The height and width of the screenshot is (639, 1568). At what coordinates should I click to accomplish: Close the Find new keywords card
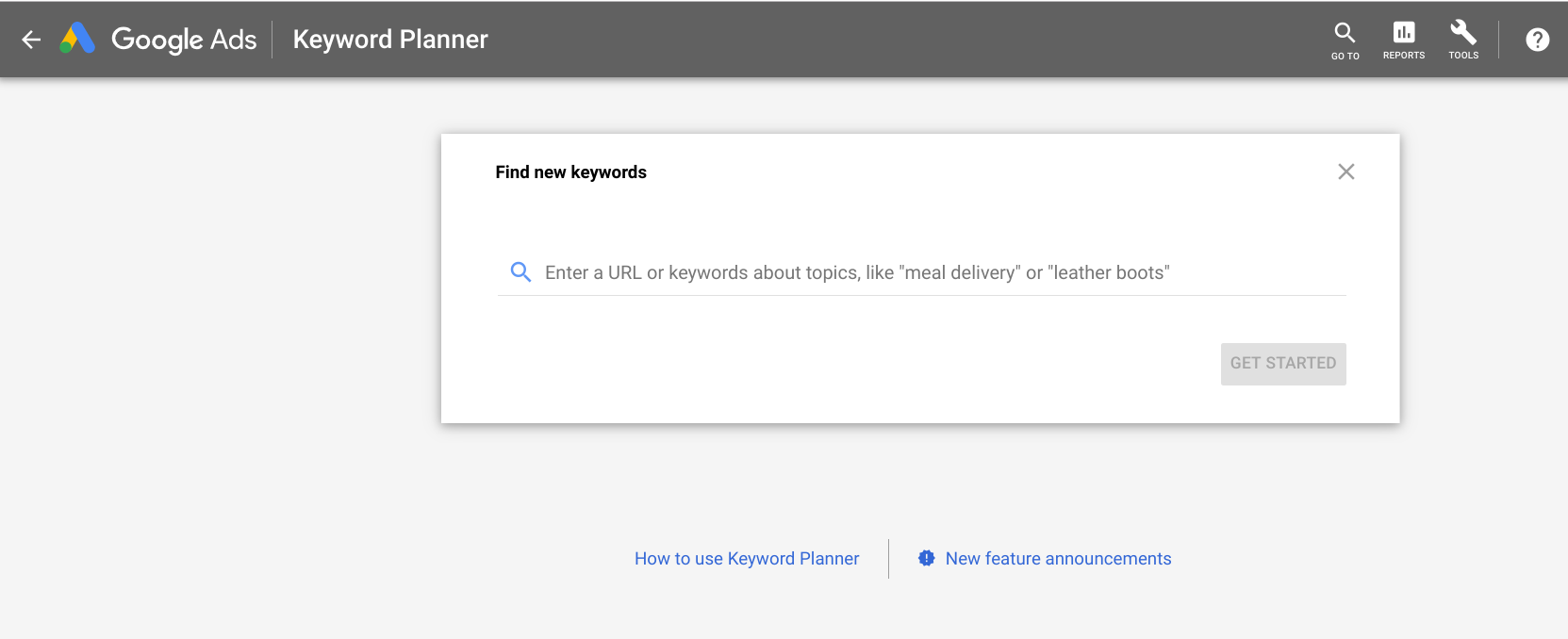[1346, 172]
